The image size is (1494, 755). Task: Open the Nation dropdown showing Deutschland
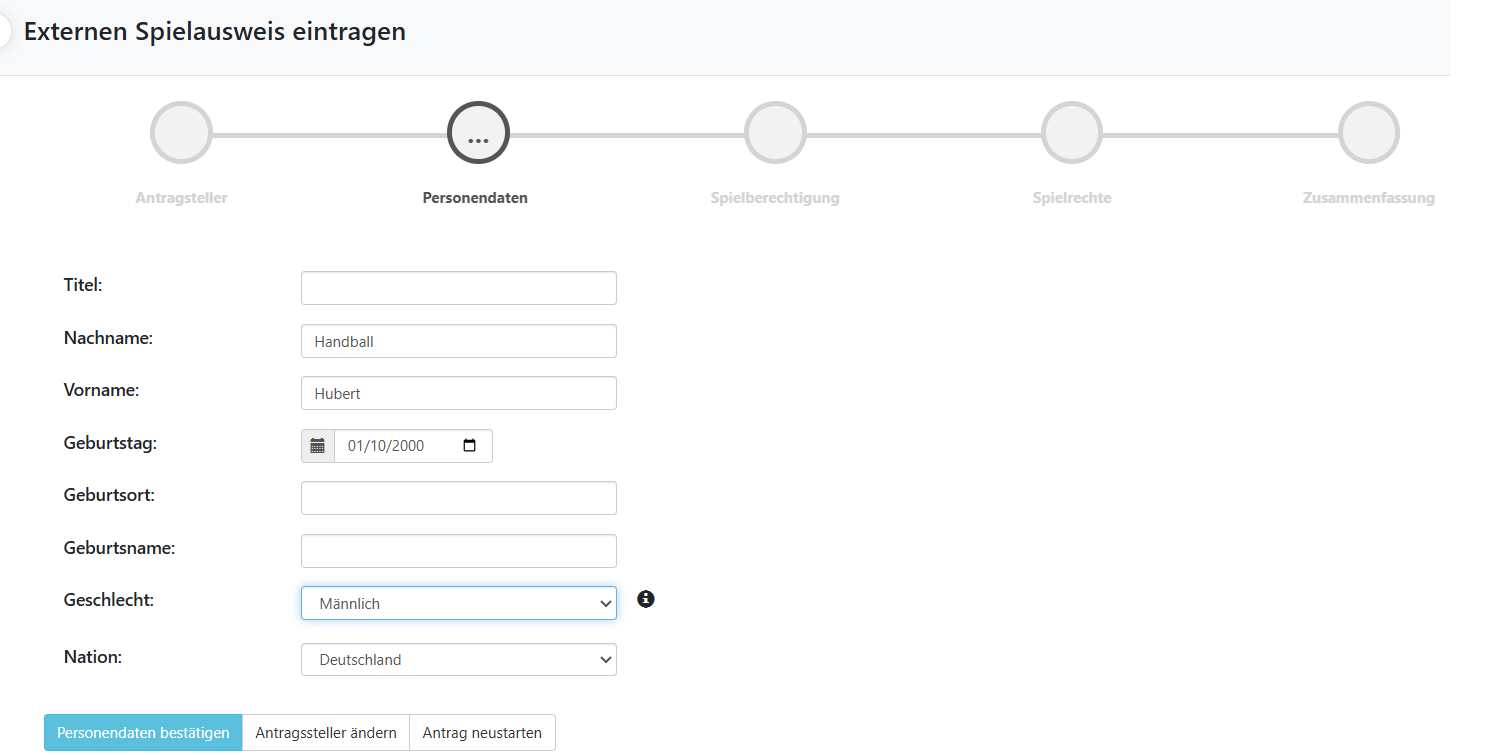click(458, 660)
